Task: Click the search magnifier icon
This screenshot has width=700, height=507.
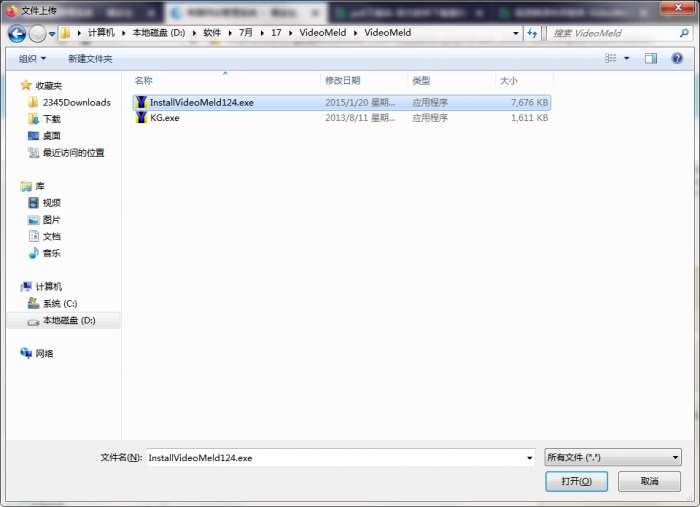Action: coord(684,33)
